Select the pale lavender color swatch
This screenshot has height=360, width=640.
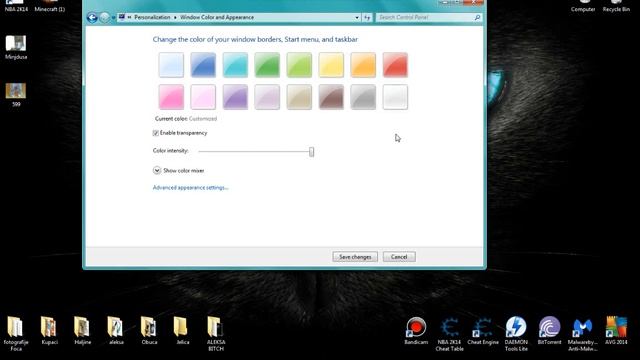tap(267, 97)
